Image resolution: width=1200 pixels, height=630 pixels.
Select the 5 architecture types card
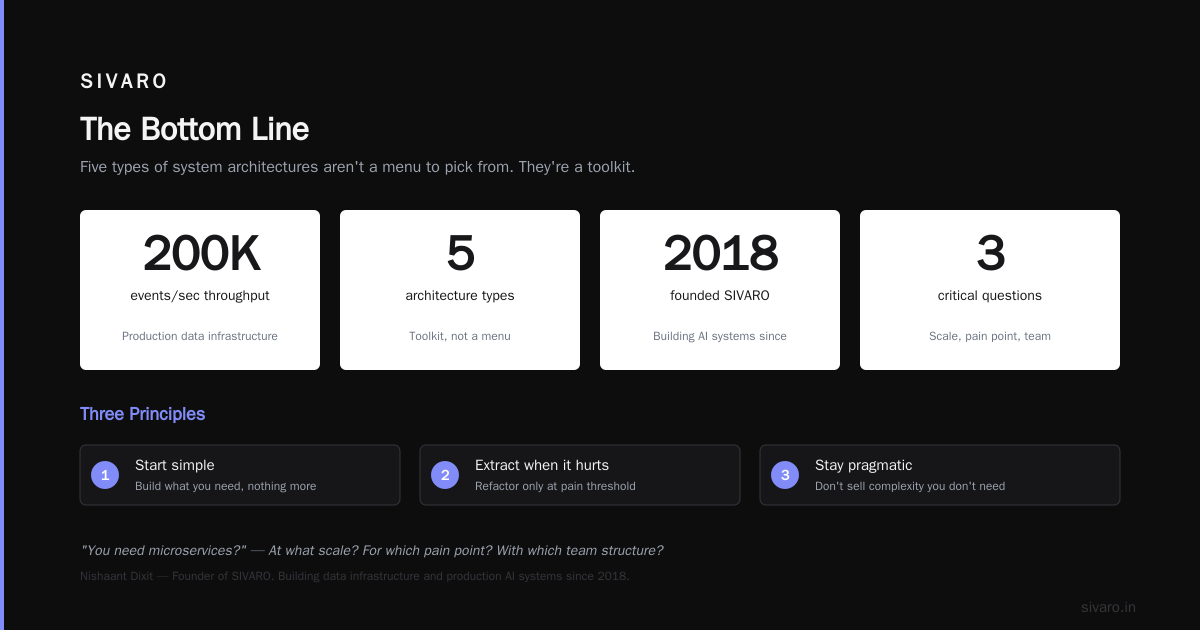point(460,290)
